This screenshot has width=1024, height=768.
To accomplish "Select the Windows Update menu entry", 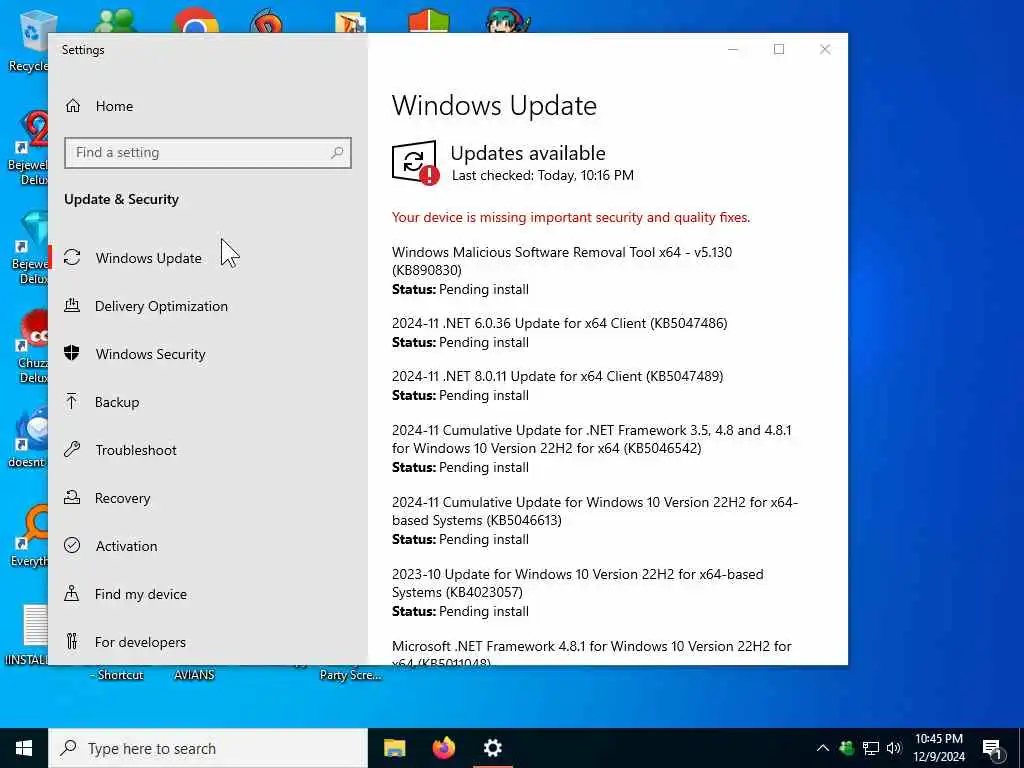I will [x=148, y=258].
